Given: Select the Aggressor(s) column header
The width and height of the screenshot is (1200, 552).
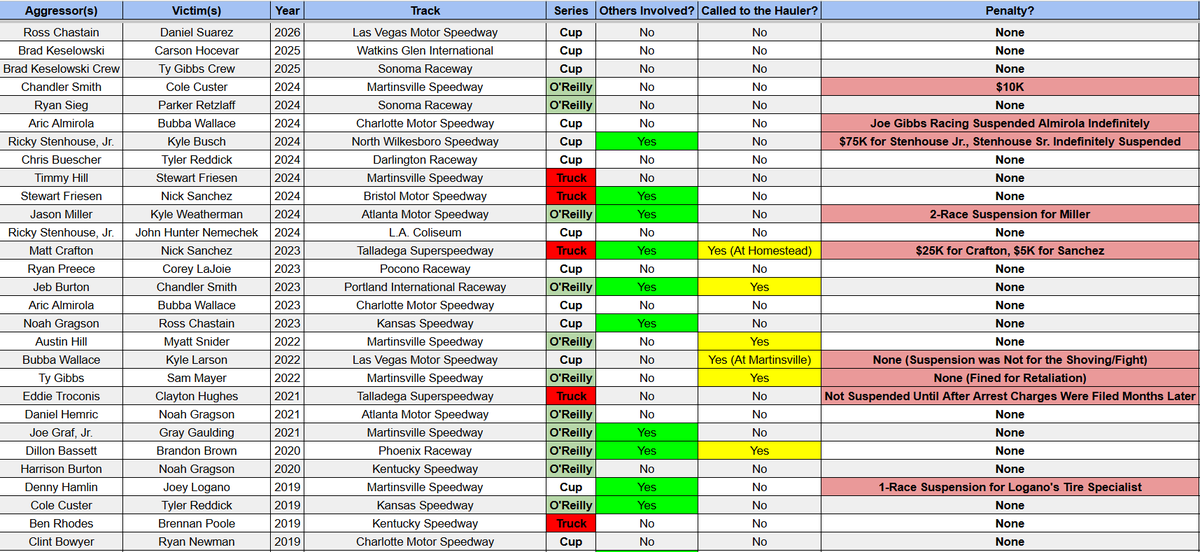Looking at the screenshot, I should click(x=61, y=11).
